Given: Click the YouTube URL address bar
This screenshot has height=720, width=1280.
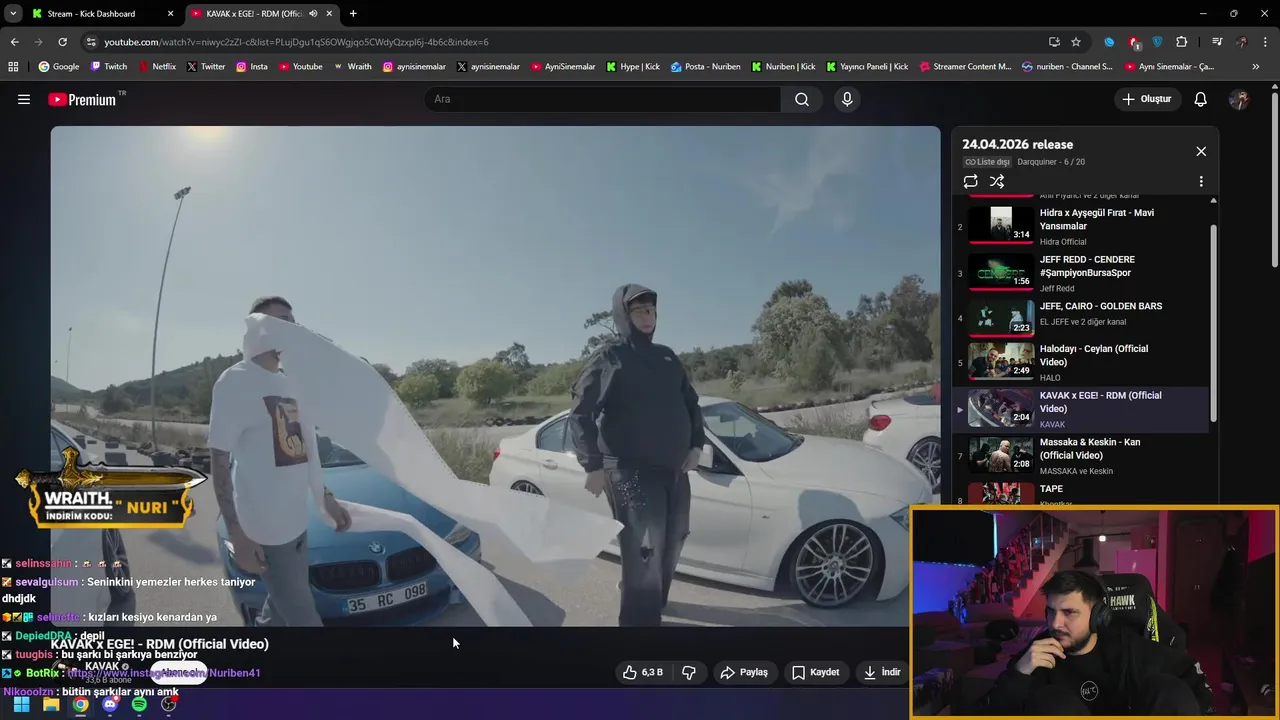Looking at the screenshot, I should click(x=570, y=42).
